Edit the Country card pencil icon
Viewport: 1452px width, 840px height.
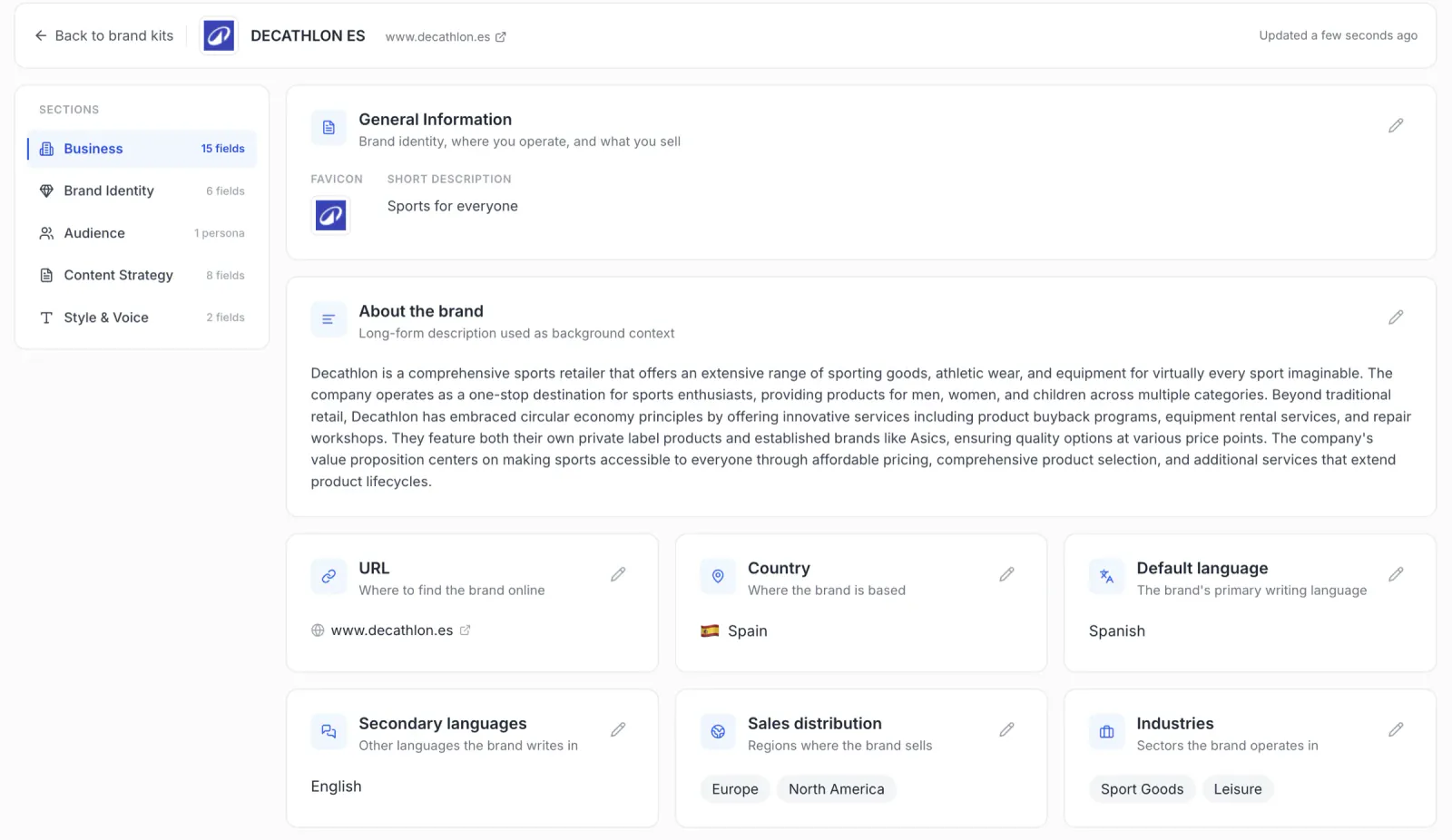pyautogui.click(x=1006, y=574)
